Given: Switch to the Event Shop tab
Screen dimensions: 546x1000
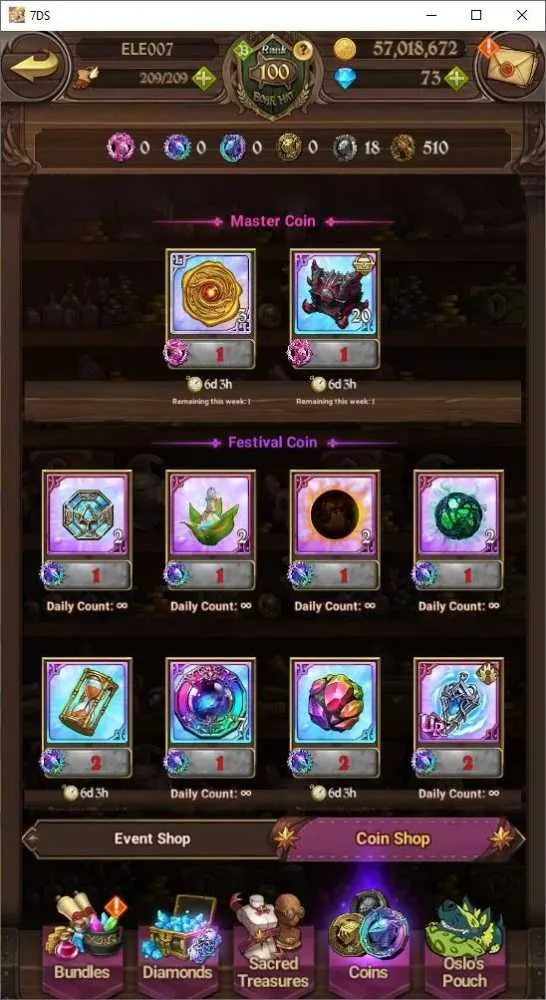Looking at the screenshot, I should click(x=152, y=839).
